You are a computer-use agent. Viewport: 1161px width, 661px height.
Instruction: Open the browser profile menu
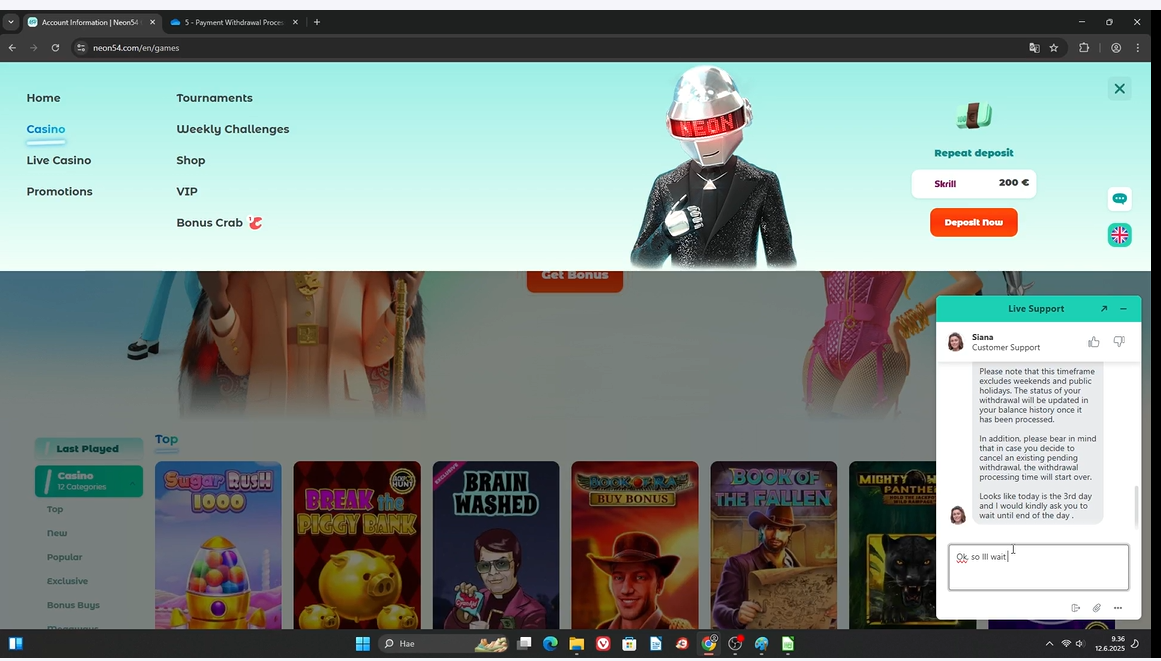pyautogui.click(x=1116, y=47)
